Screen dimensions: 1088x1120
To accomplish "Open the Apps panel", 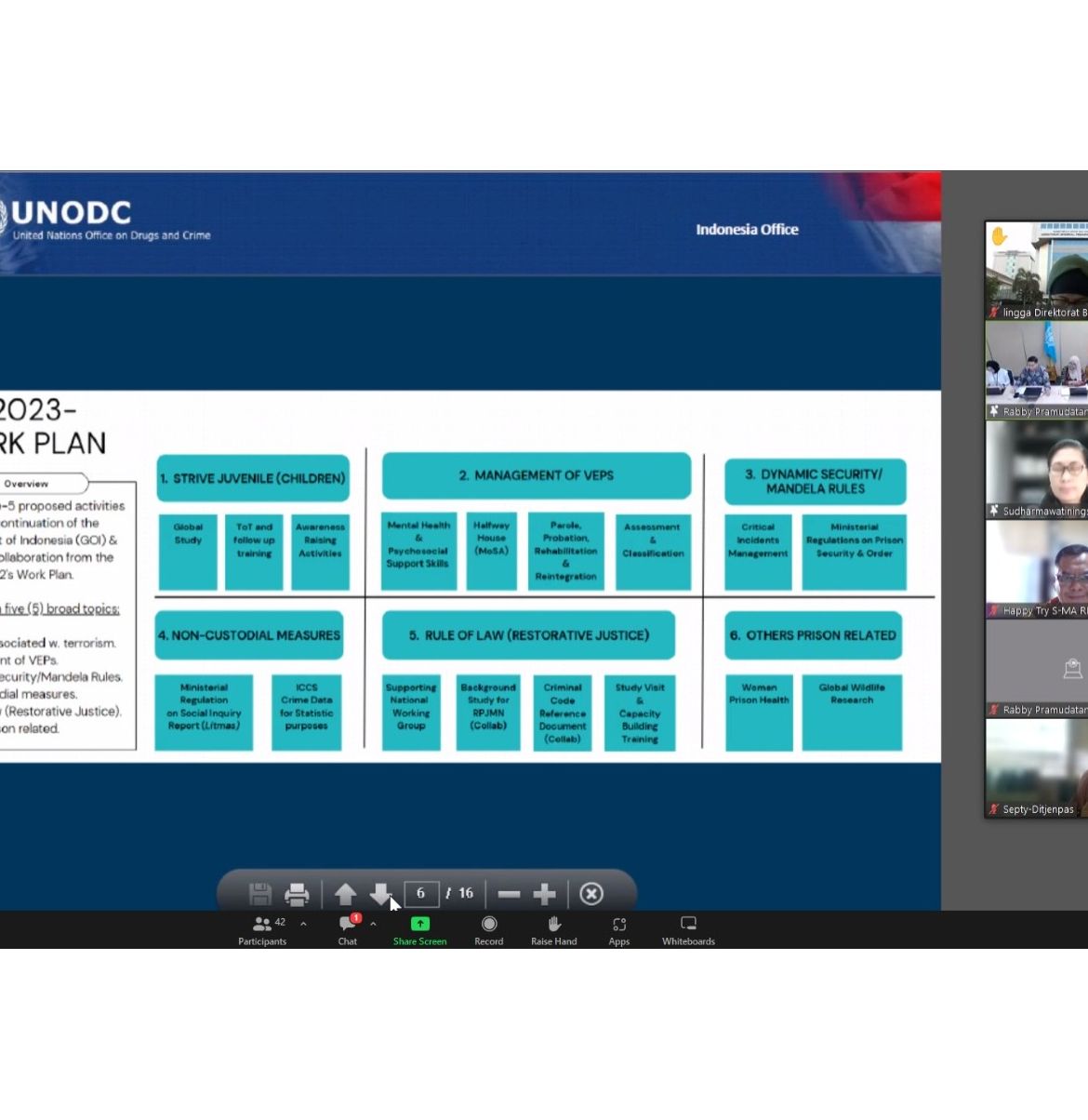I will click(x=619, y=929).
